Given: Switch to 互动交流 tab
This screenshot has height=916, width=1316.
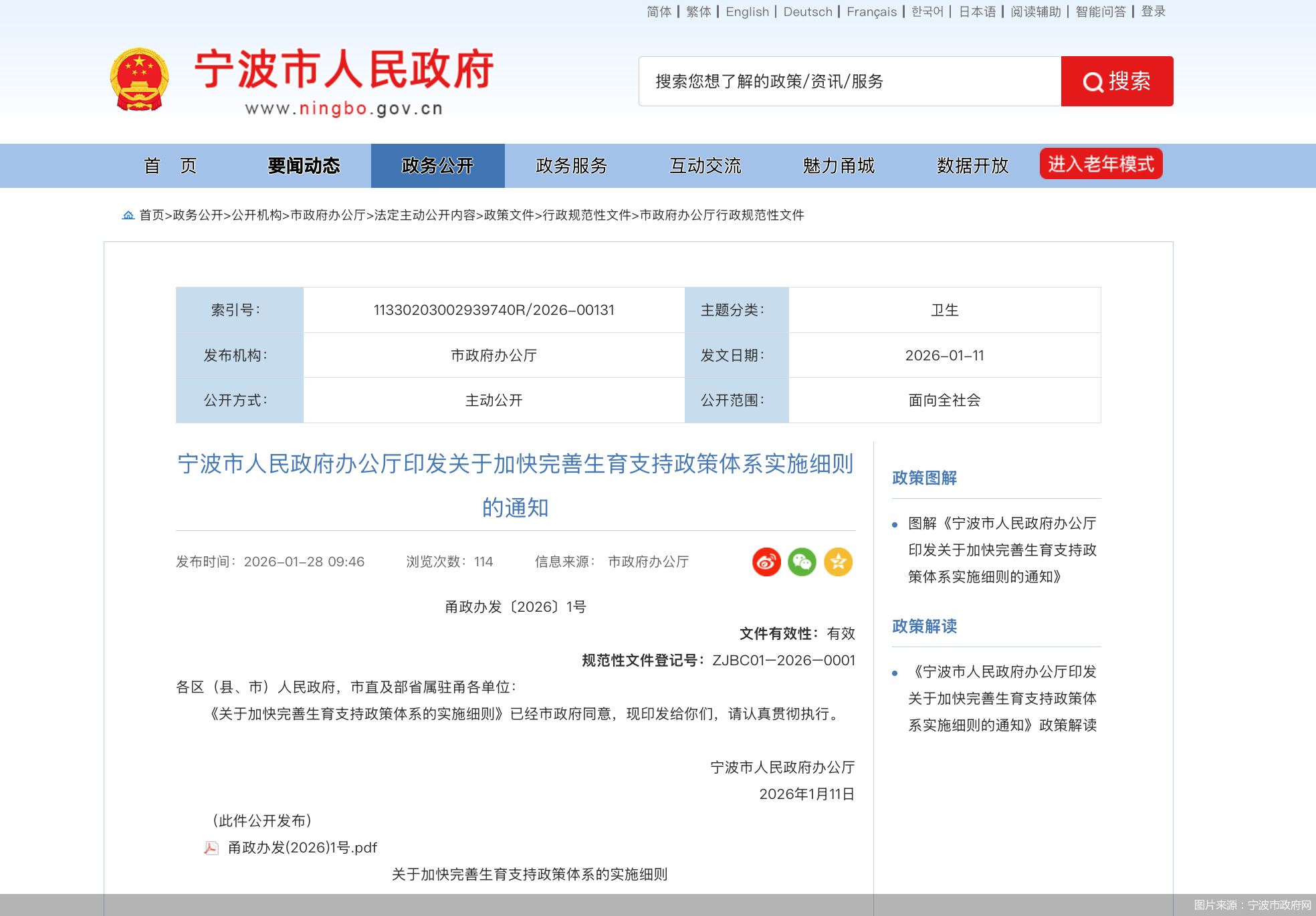Looking at the screenshot, I should point(705,166).
